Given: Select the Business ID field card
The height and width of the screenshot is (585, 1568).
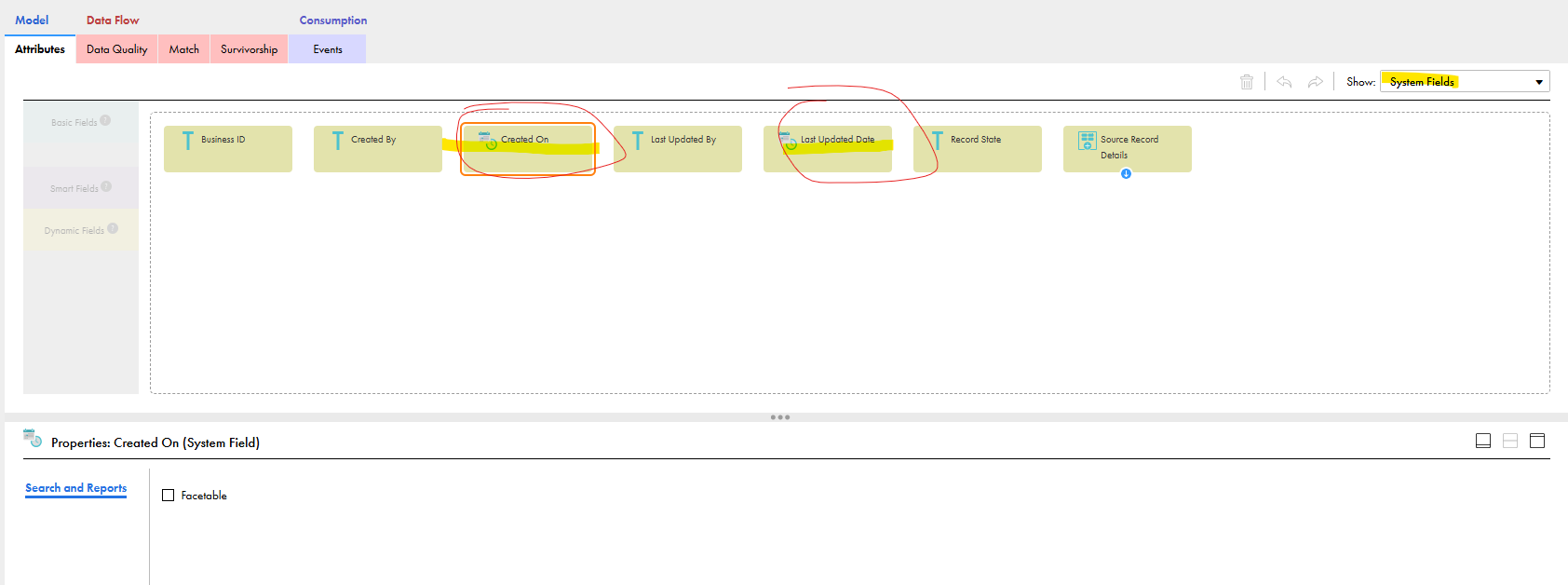Looking at the screenshot, I should [x=228, y=149].
